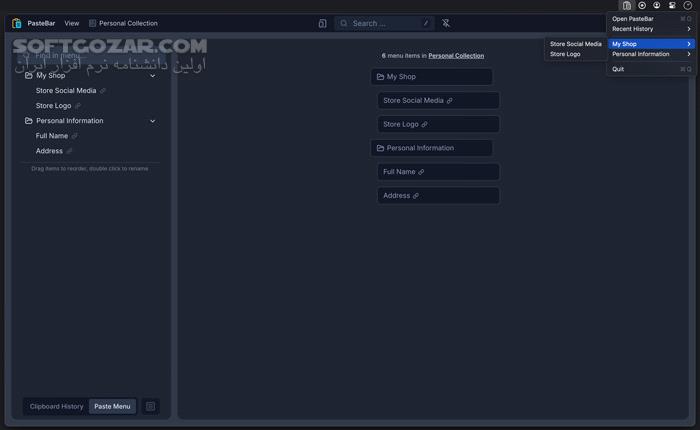This screenshot has height=430, width=700.
Task: Click the PasteBar icon in the macOS menu bar
Action: pyautogui.click(x=627, y=6)
